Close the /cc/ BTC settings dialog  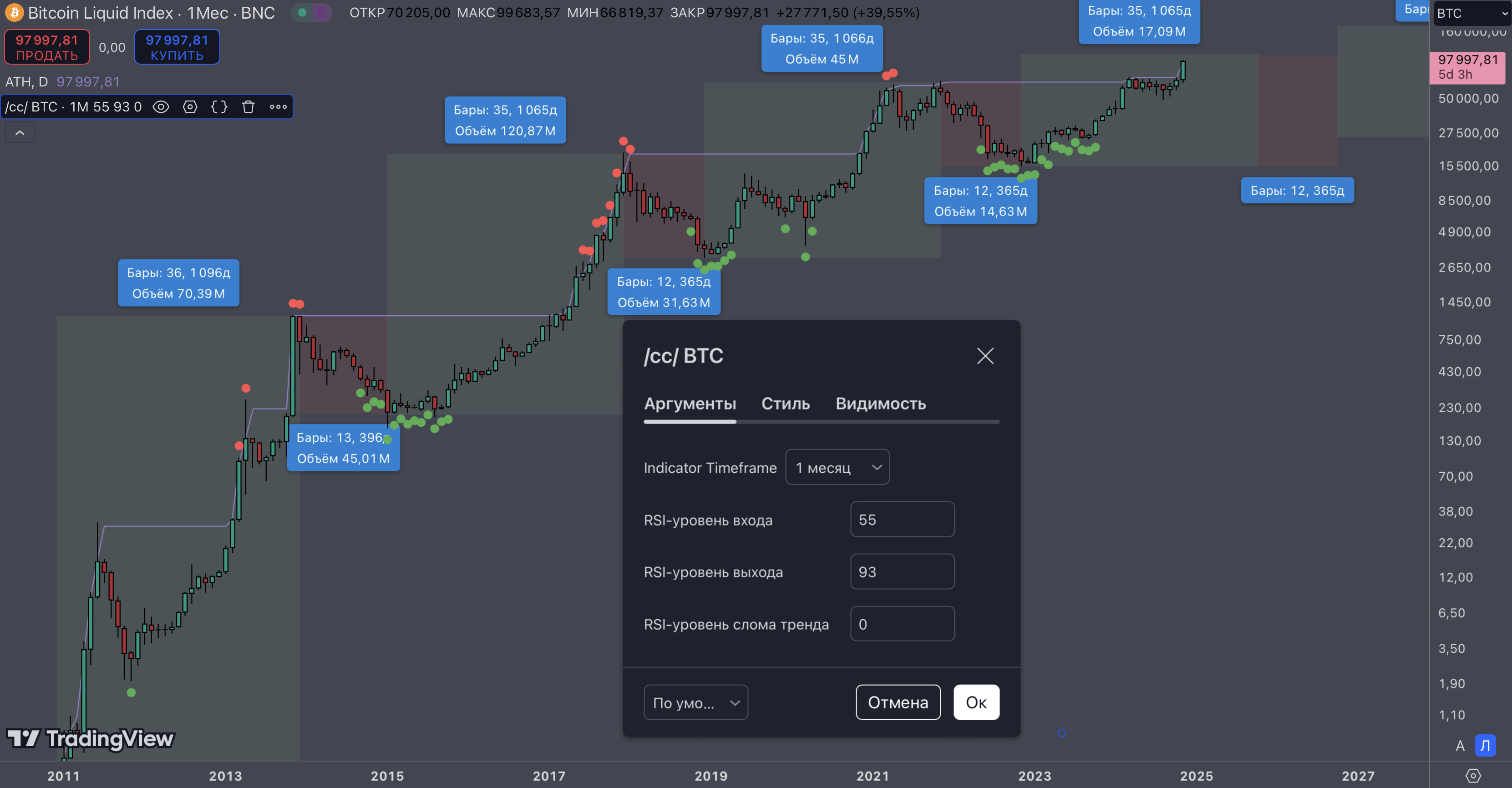pos(985,356)
